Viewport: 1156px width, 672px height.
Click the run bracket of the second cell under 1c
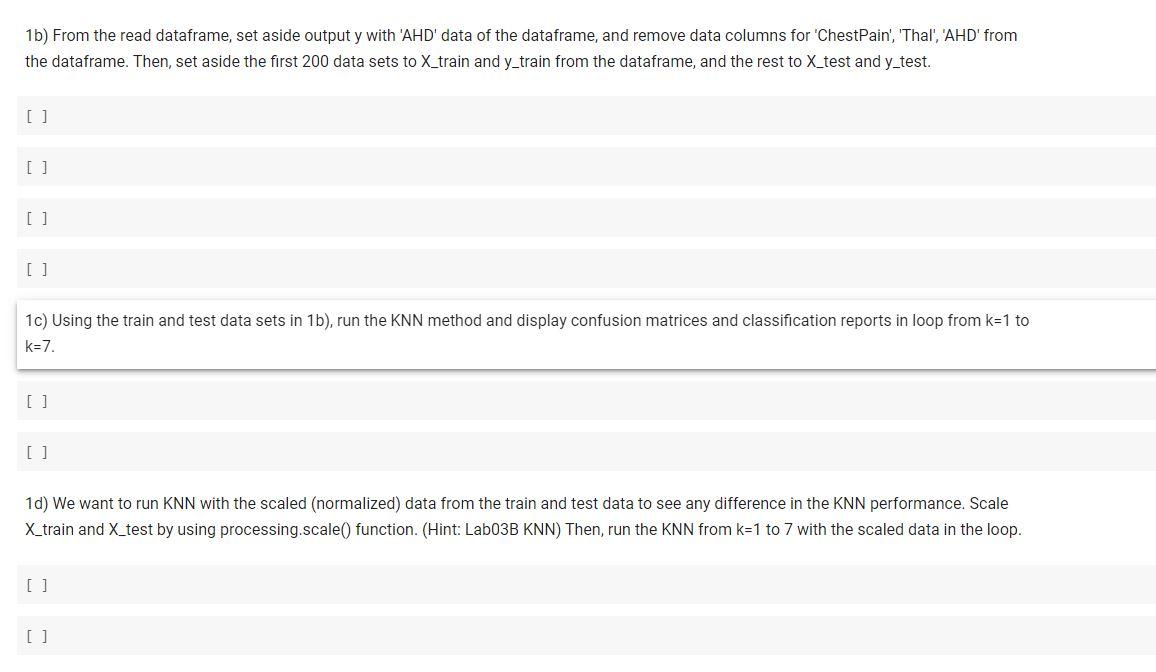tap(36, 452)
